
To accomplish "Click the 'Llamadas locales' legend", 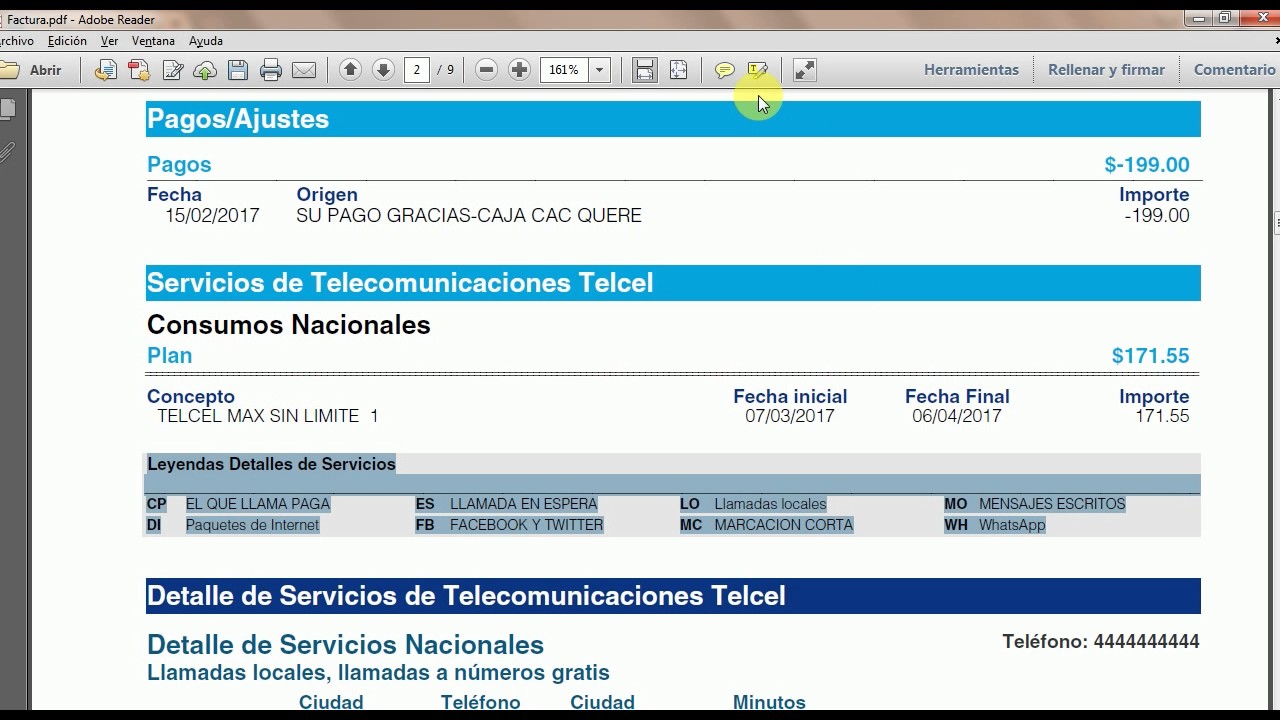I will pos(770,504).
